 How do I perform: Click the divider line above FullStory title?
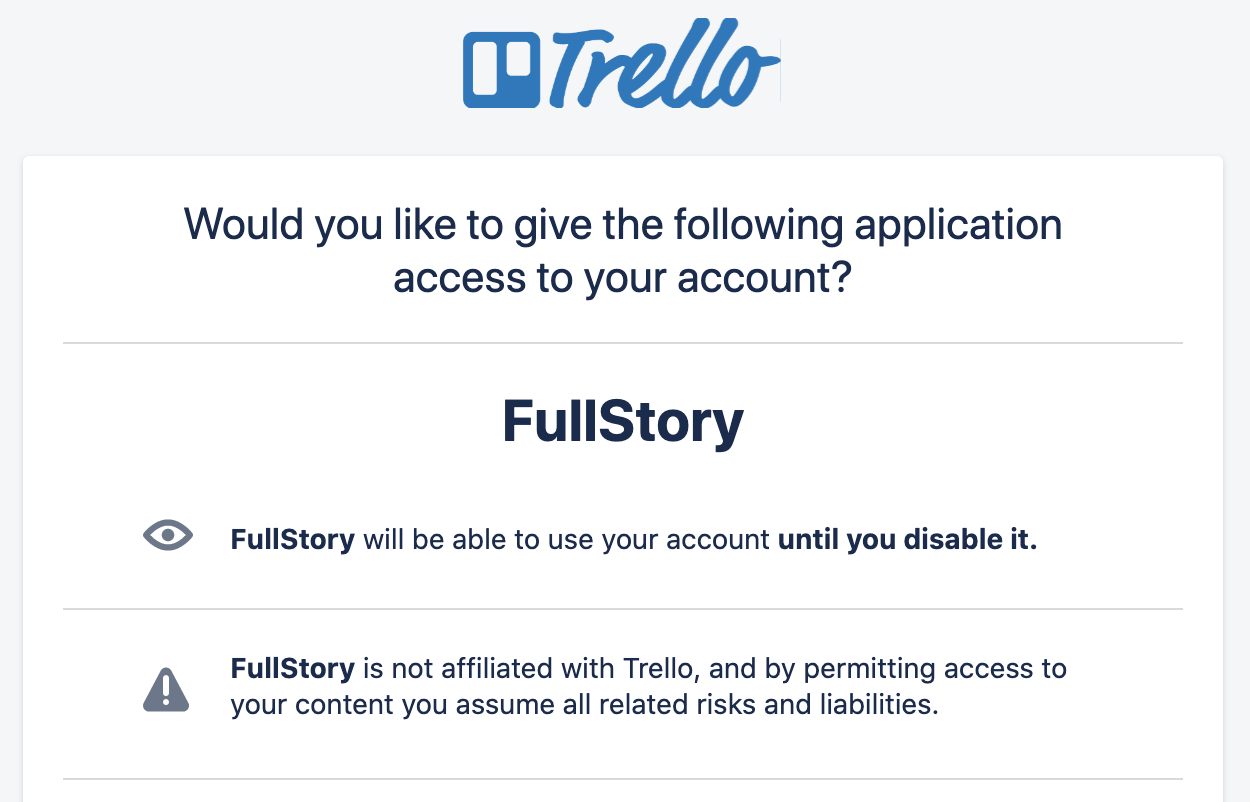tap(622, 343)
